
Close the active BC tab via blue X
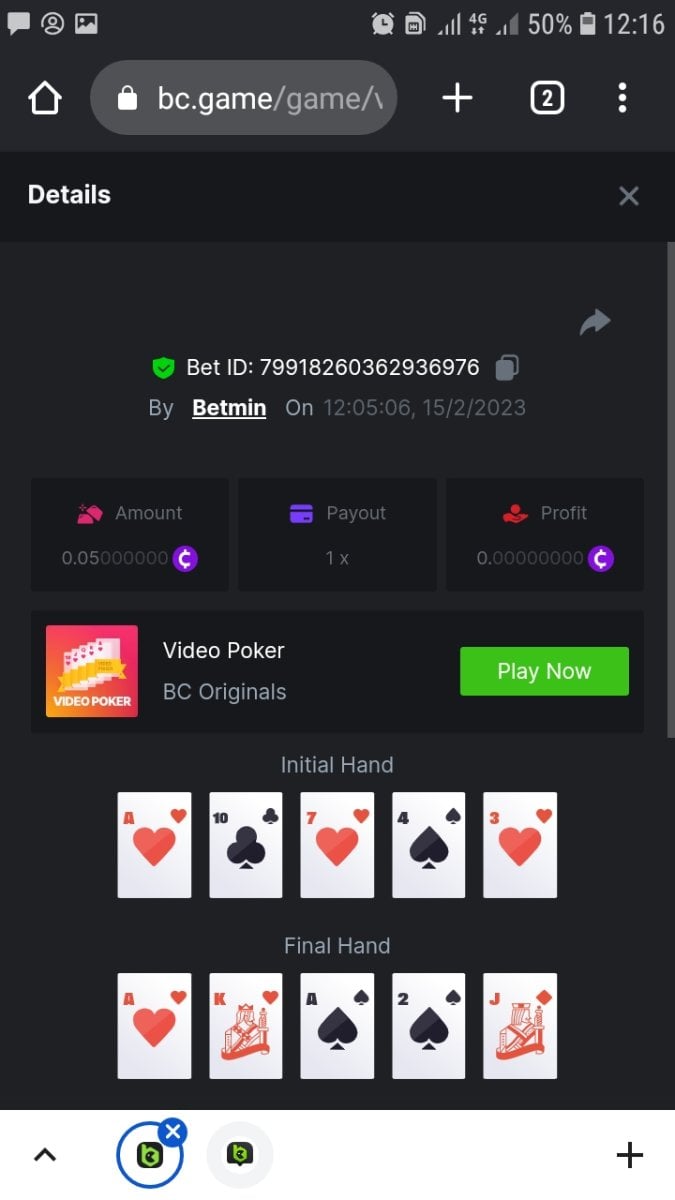point(173,1132)
